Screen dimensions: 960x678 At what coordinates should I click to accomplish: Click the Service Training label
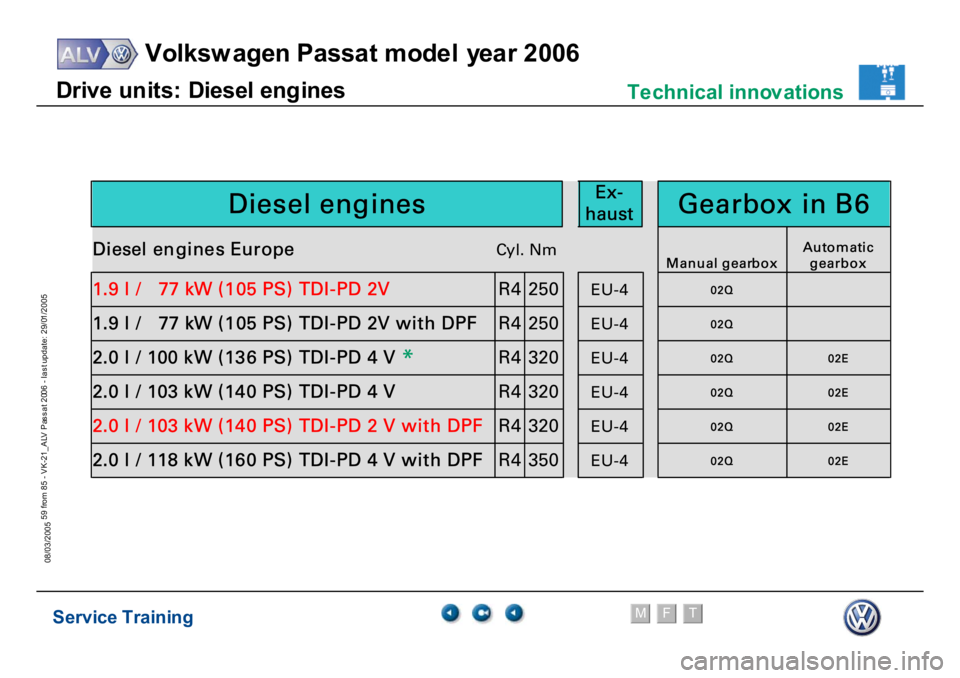pyautogui.click(x=122, y=617)
